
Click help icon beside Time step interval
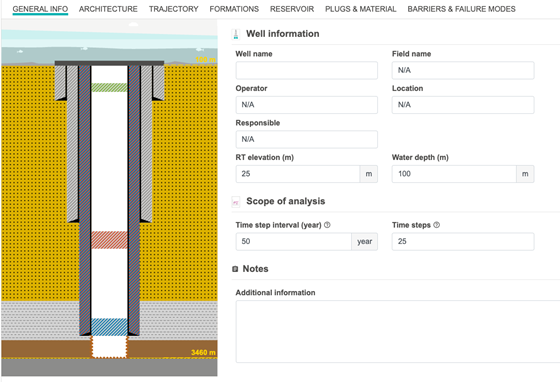click(327, 225)
